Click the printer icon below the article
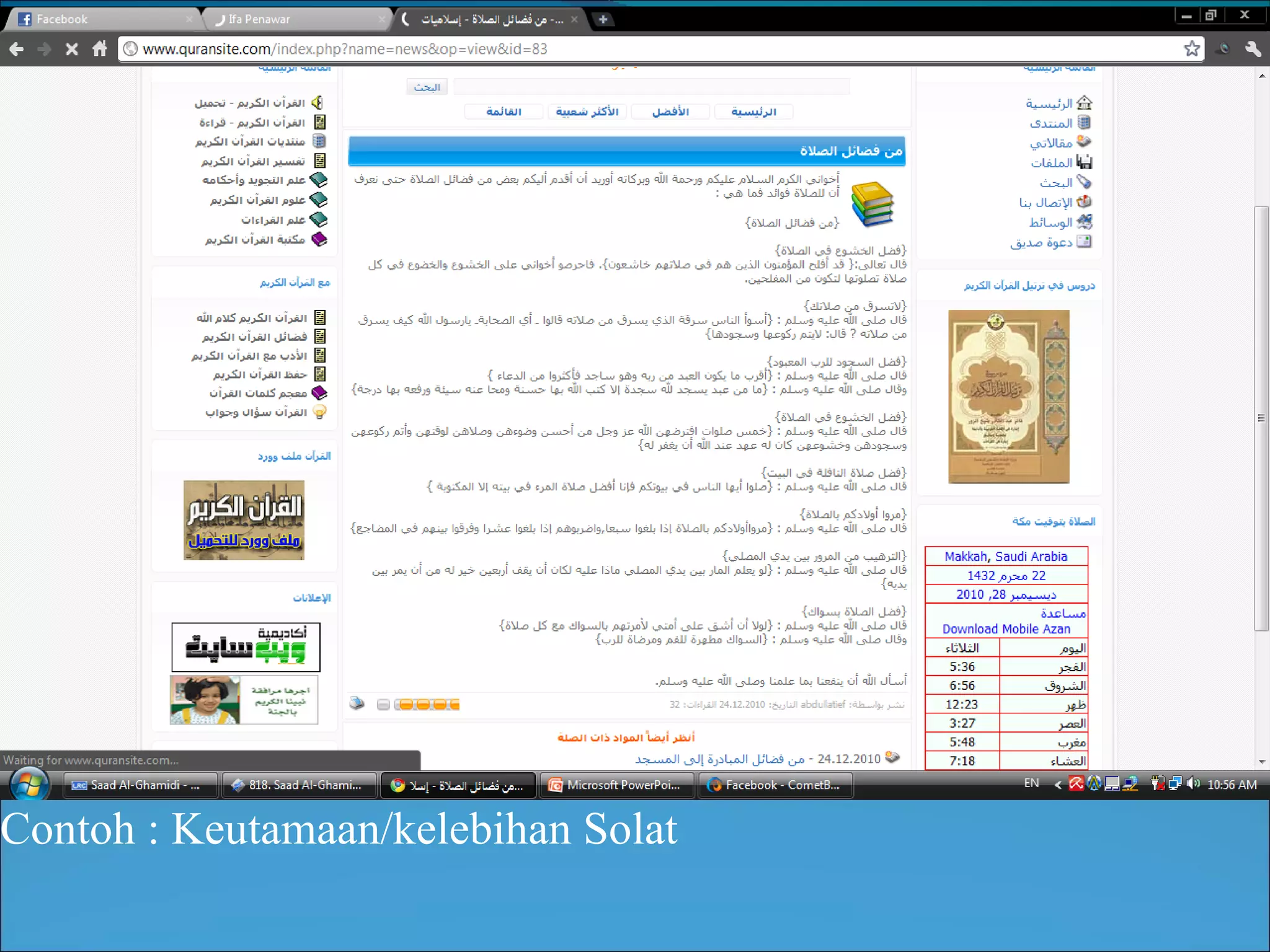The height and width of the screenshot is (952, 1270). (x=357, y=703)
